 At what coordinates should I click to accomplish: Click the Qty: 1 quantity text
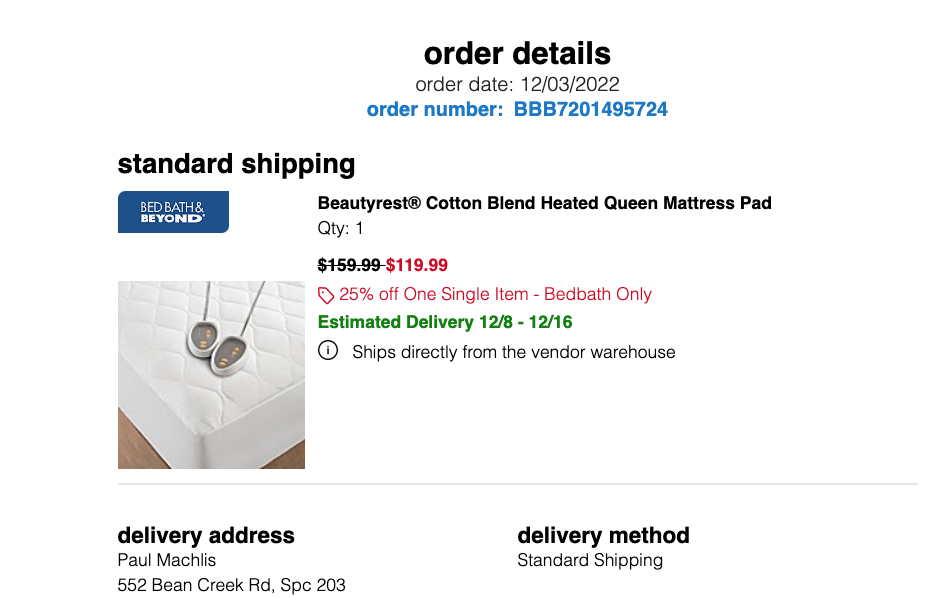(340, 228)
